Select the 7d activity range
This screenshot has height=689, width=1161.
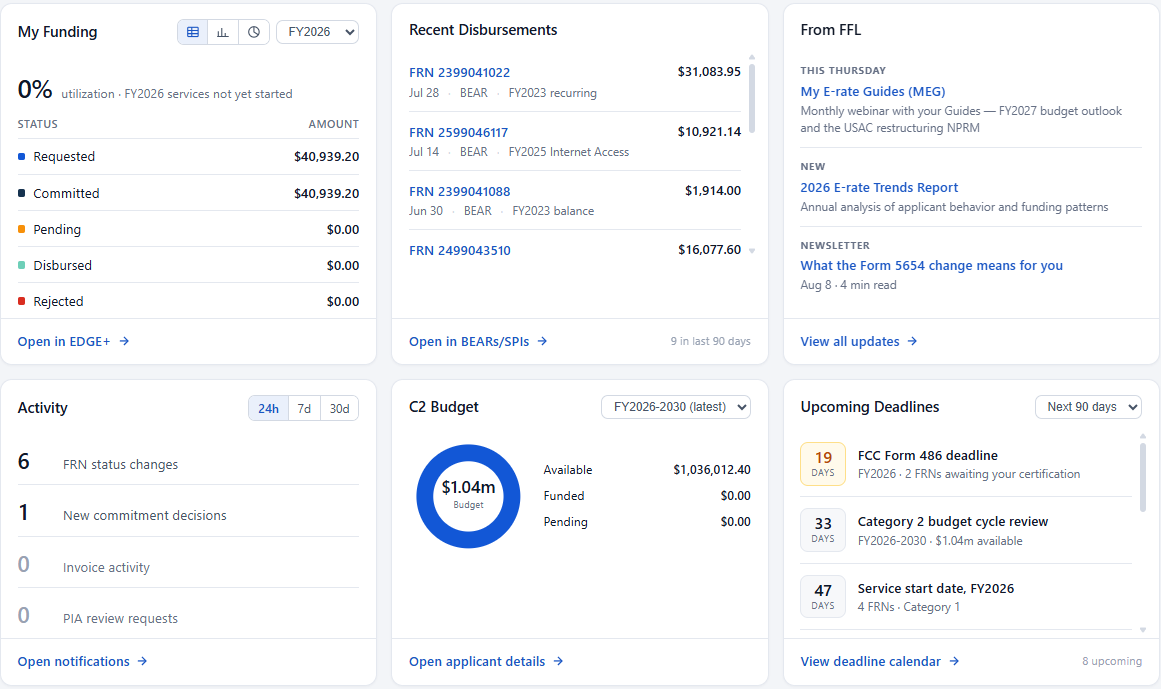[x=304, y=409]
